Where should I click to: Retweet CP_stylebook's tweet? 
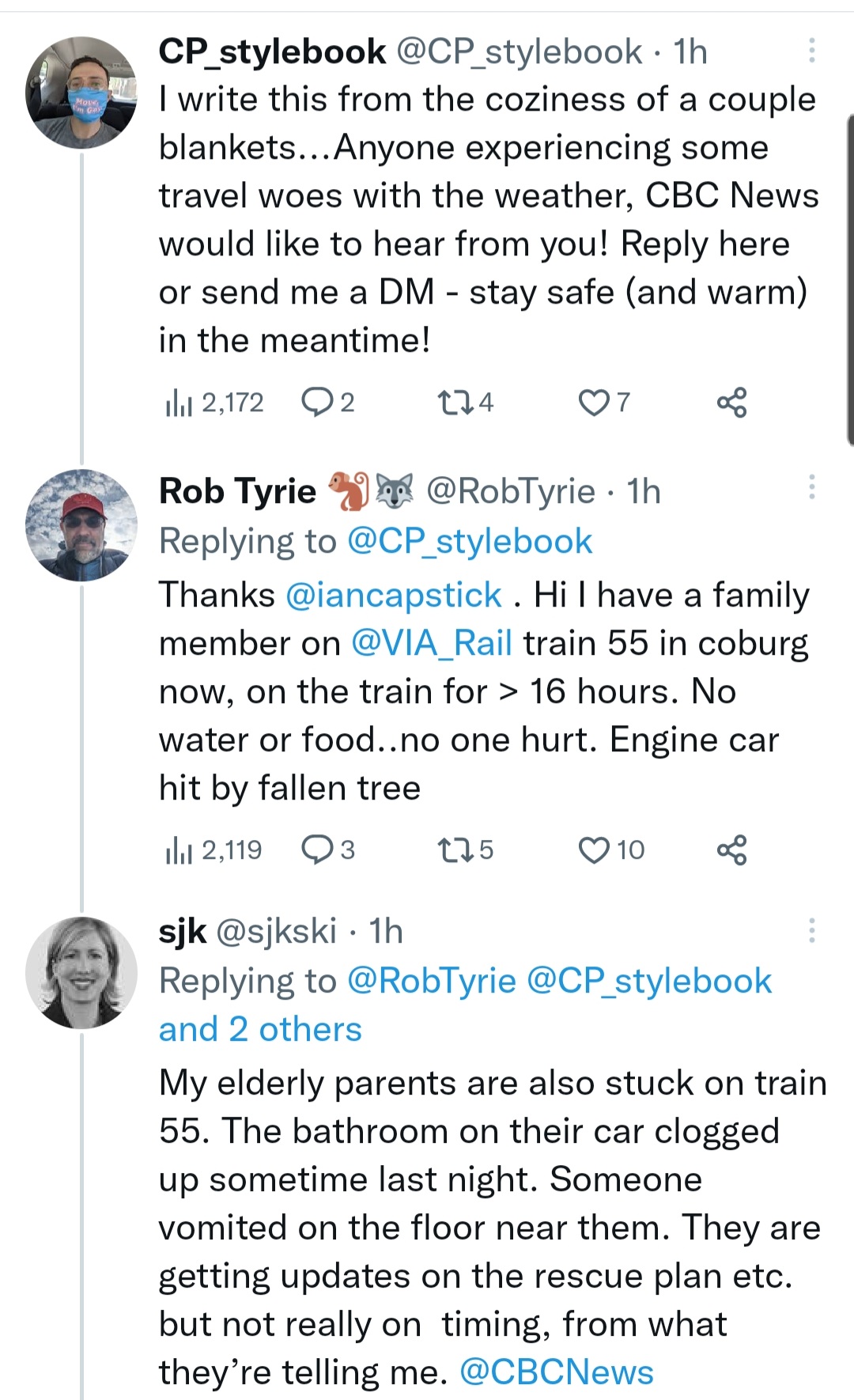click(455, 403)
